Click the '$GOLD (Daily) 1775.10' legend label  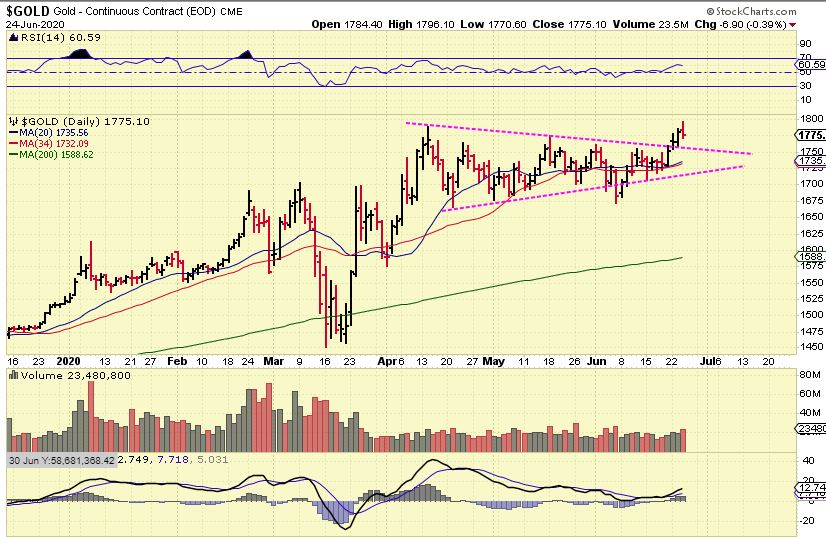click(x=85, y=121)
